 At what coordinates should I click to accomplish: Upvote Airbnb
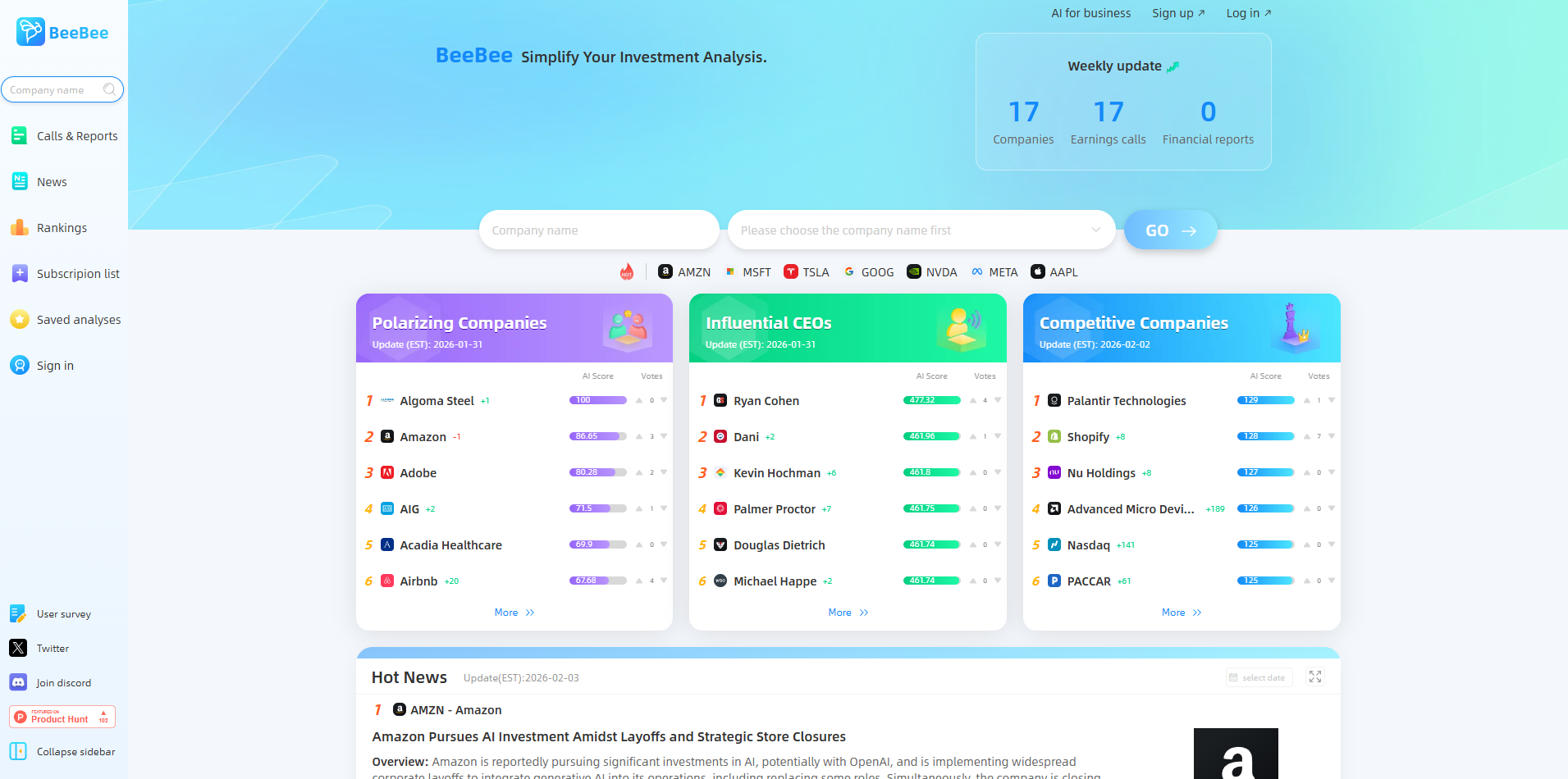639,581
